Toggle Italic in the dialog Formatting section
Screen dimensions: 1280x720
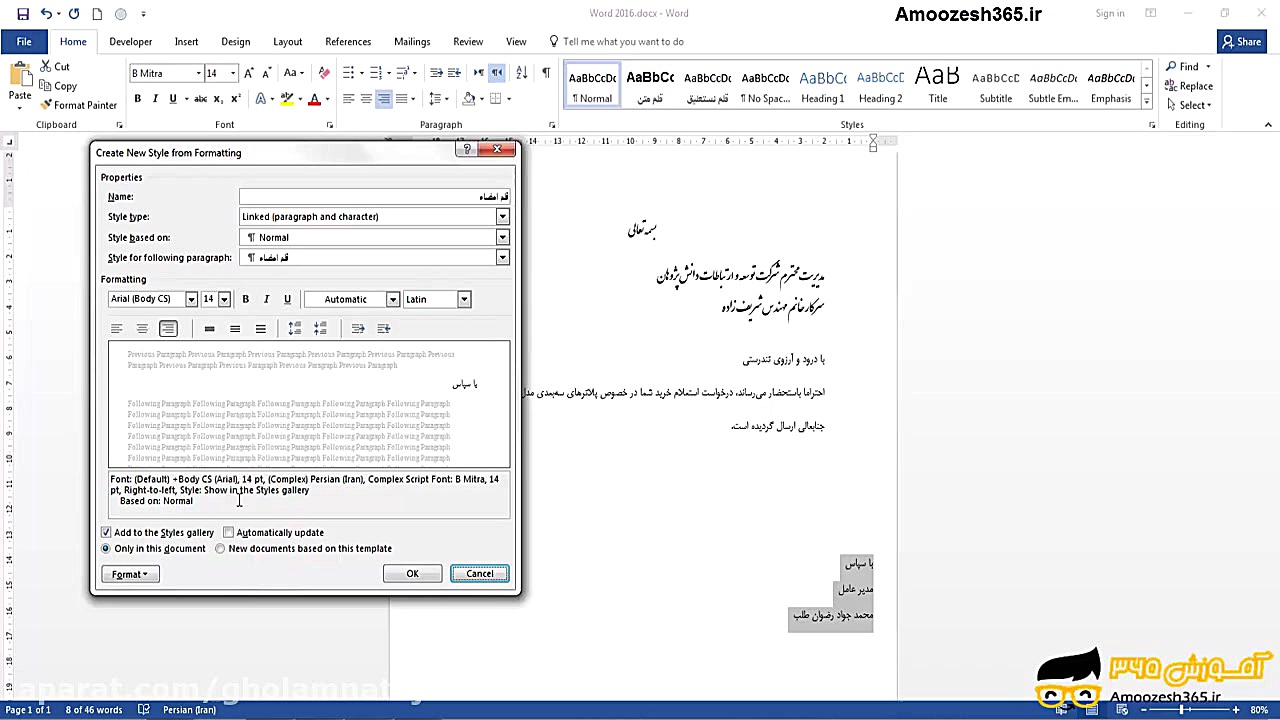[266, 299]
